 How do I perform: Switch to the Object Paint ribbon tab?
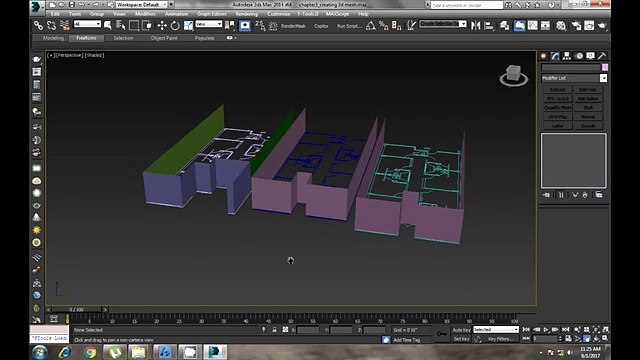click(x=164, y=38)
